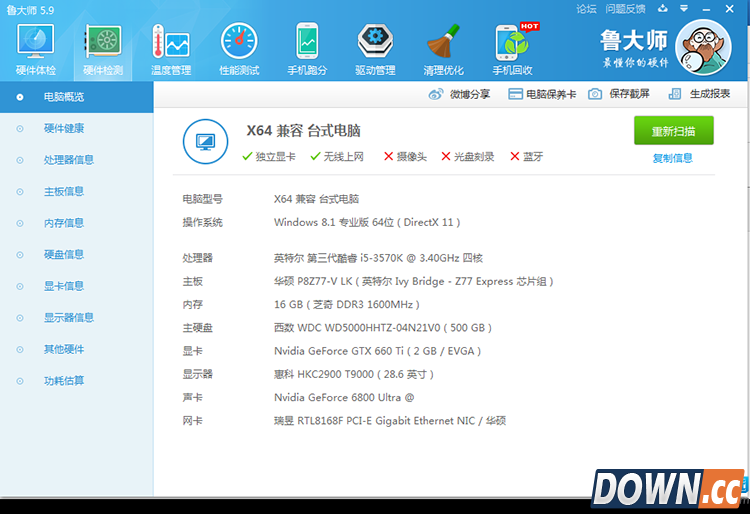Click the 电脑型号 X64 兼容 value
Image resolution: width=750 pixels, height=514 pixels.
316,199
